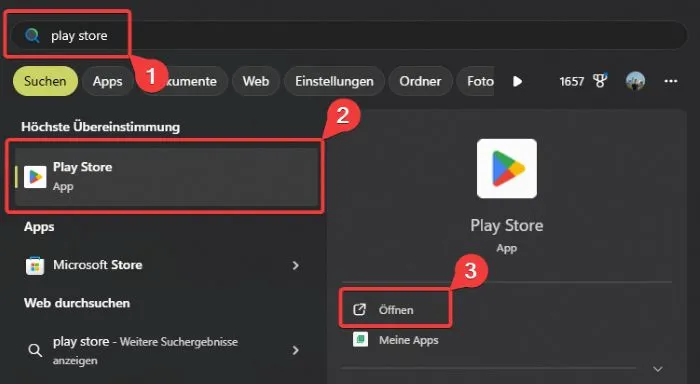Image resolution: width=700 pixels, height=384 pixels.
Task: Select the partially visible Fotos filter tab
Action: [x=475, y=81]
